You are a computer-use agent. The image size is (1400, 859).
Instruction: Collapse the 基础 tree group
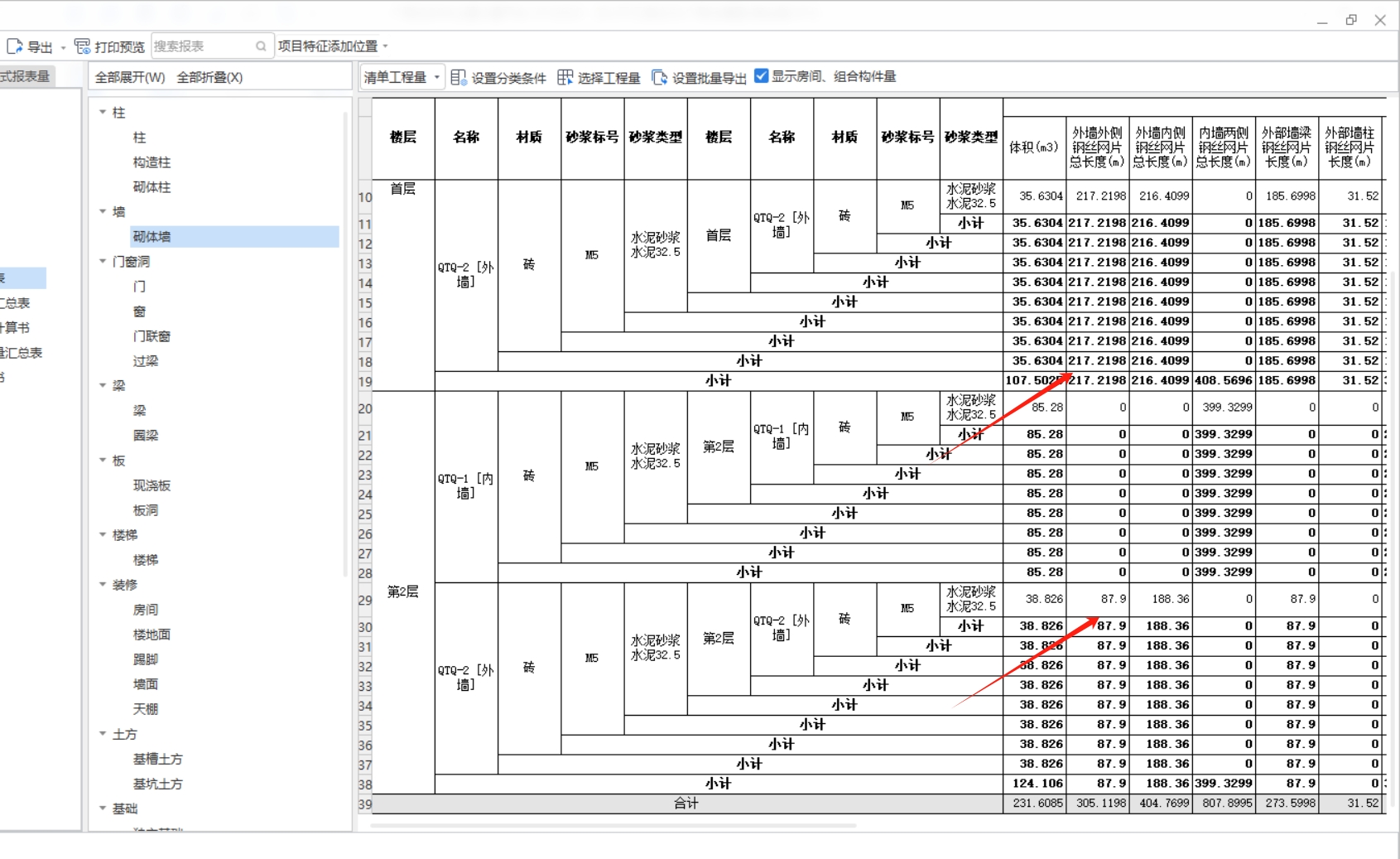coord(103,808)
